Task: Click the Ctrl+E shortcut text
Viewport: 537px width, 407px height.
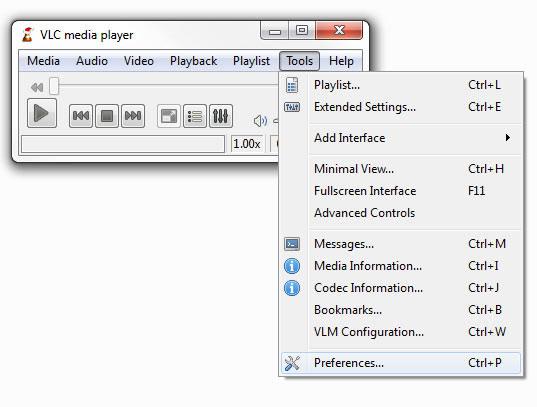Action: click(x=485, y=107)
